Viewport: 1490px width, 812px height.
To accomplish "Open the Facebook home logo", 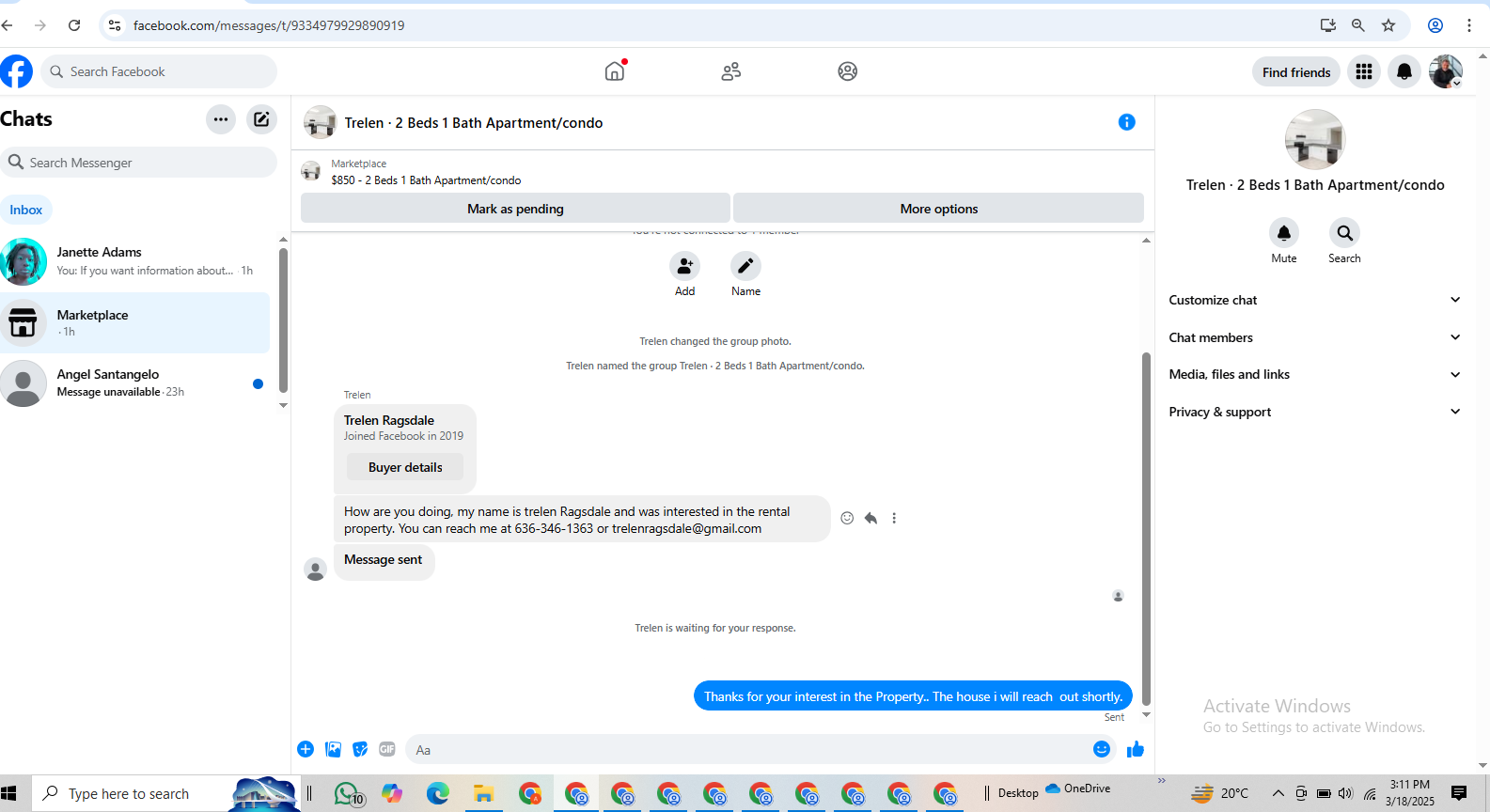I will pyautogui.click(x=16, y=71).
